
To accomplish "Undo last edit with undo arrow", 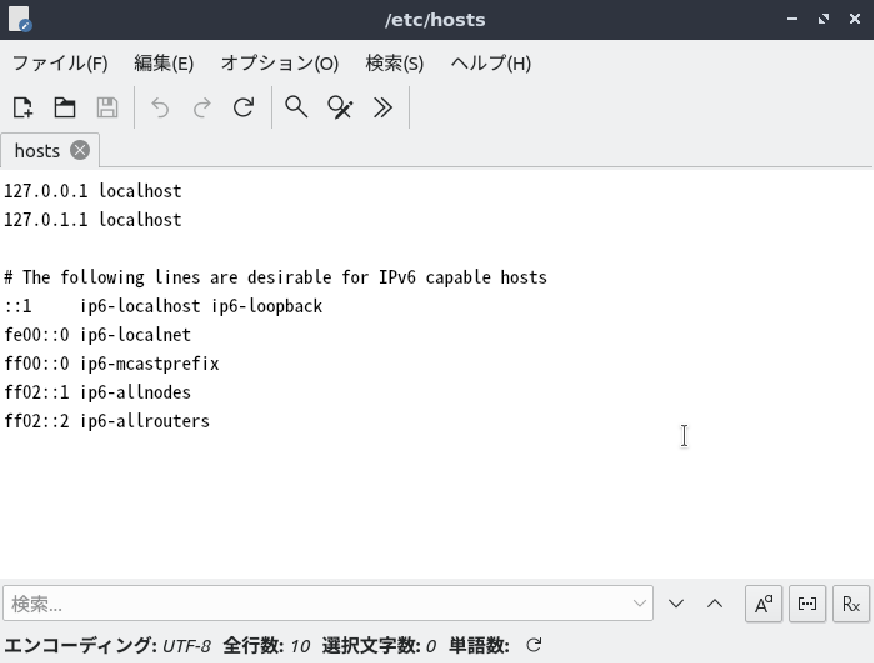I will coord(160,107).
